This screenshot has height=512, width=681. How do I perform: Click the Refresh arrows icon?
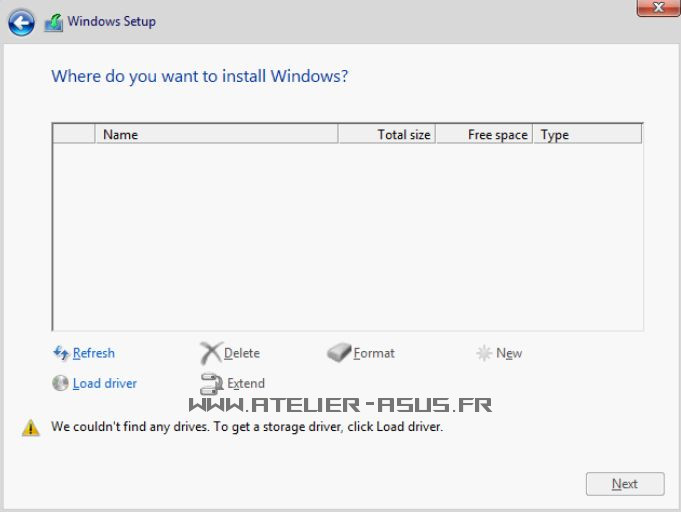(60, 353)
